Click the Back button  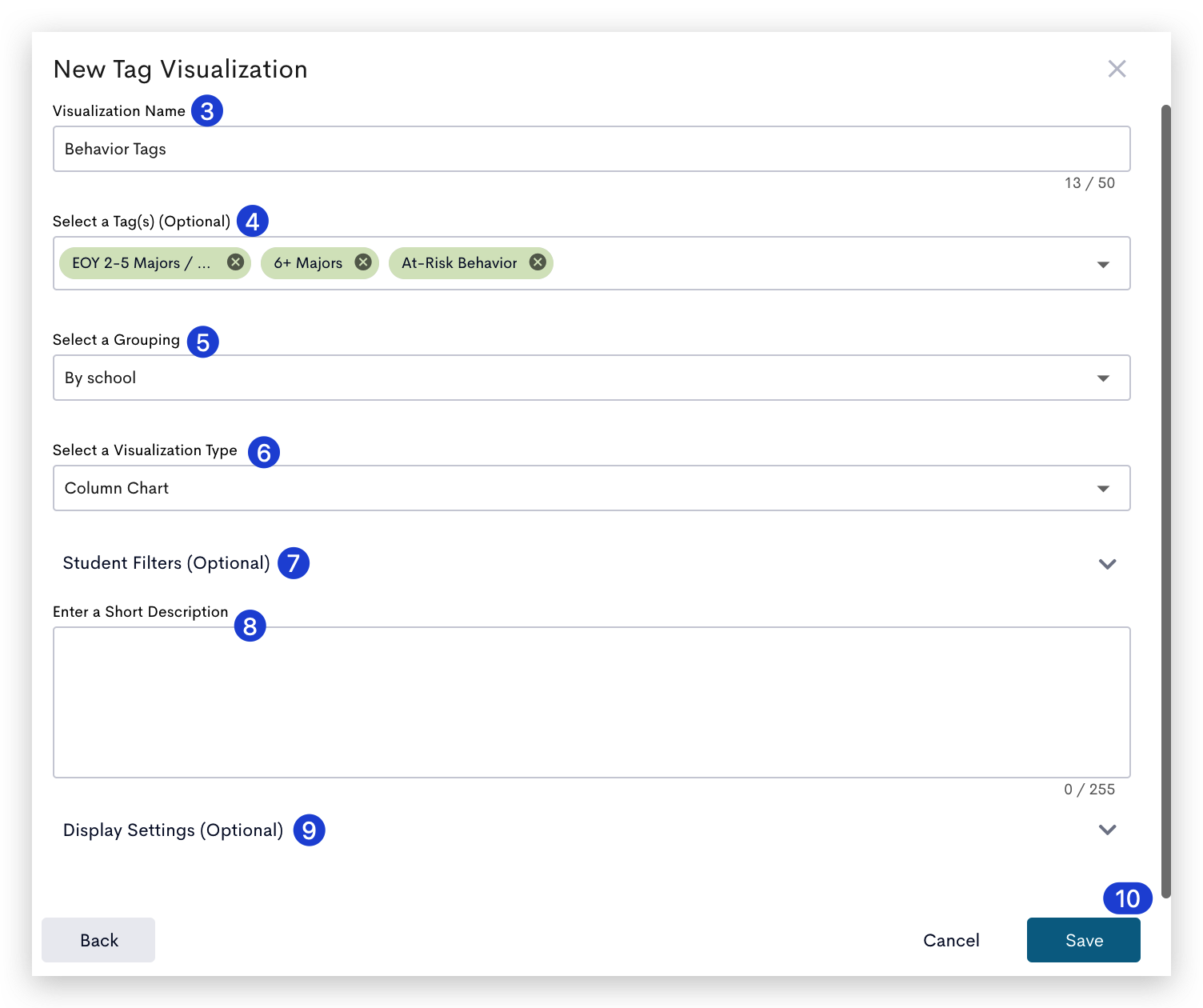[x=98, y=940]
